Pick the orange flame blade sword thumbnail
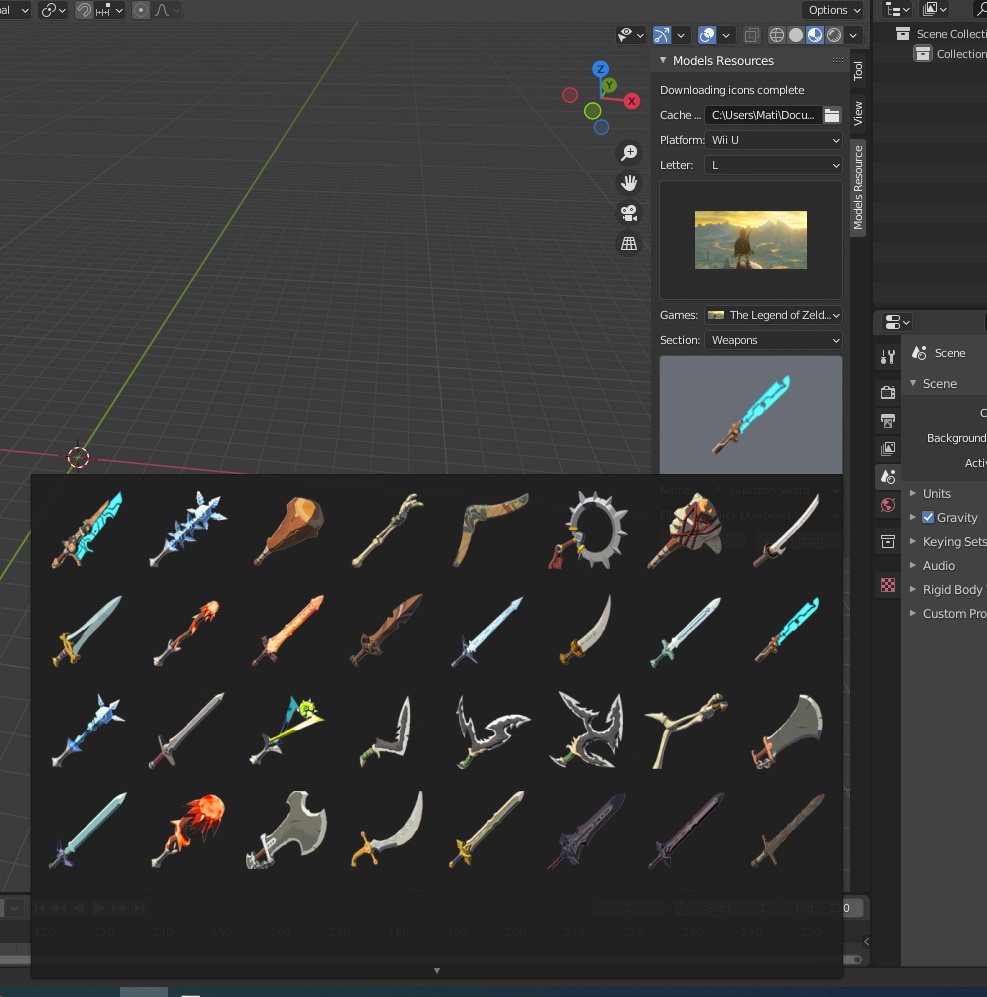The height and width of the screenshot is (997, 987). click(x=289, y=631)
